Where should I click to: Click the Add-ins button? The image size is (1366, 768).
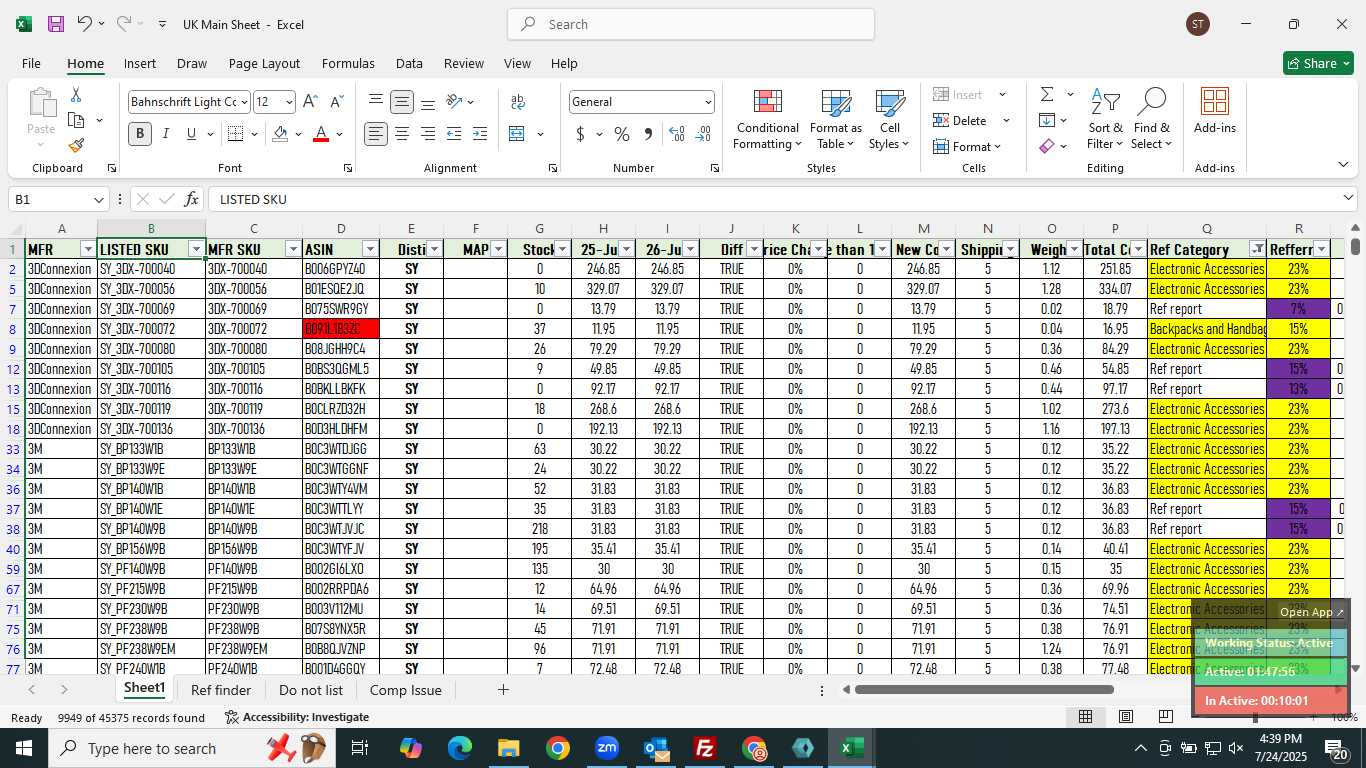[x=1215, y=111]
